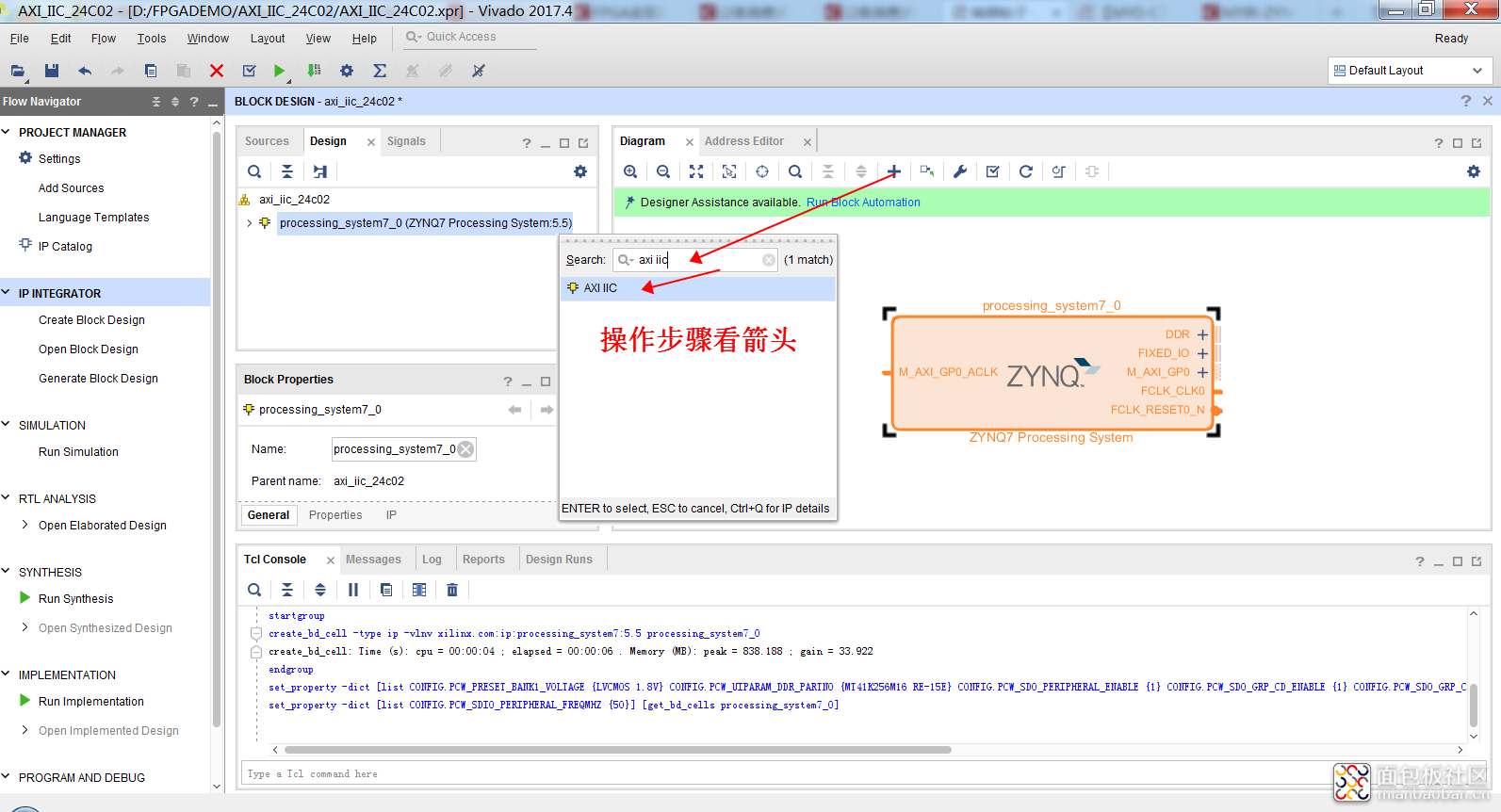
Task: Click the Customize block wrench icon
Action: coord(960,171)
